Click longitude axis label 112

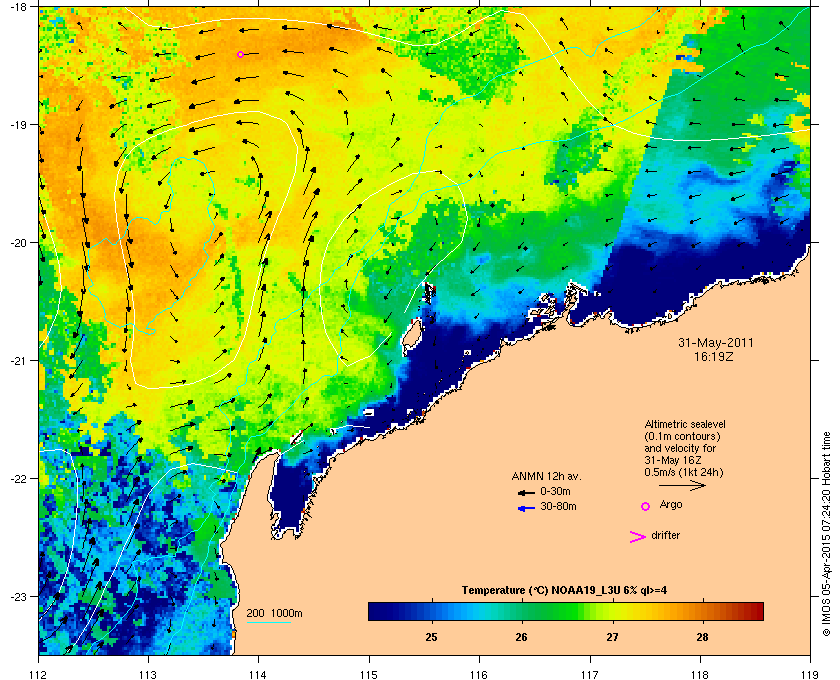39,674
